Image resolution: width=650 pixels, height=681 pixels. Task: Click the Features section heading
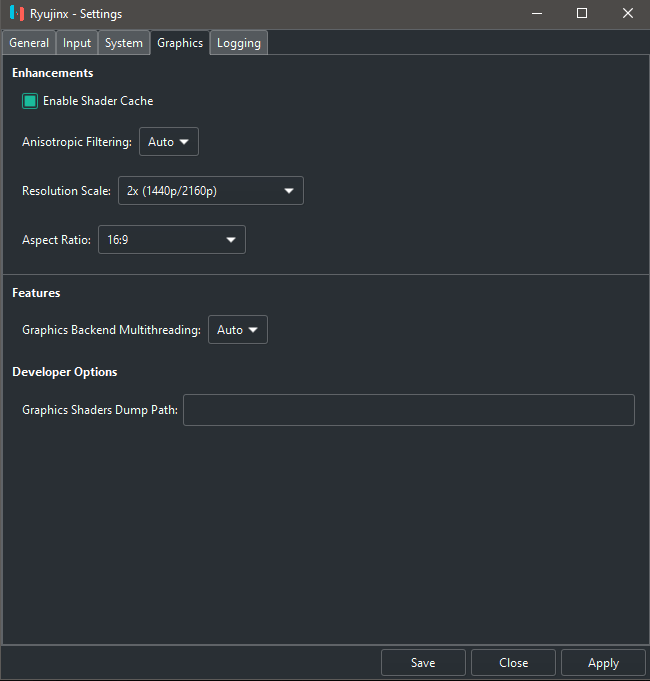click(36, 293)
